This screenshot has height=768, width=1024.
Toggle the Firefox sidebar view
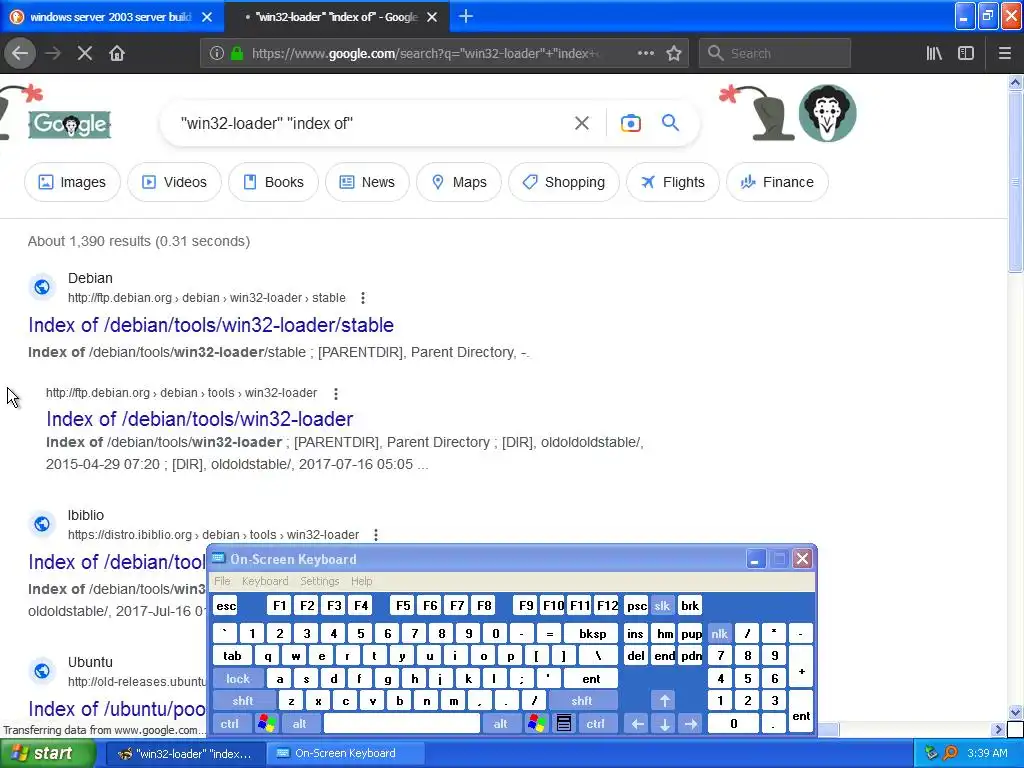[x=966, y=53]
